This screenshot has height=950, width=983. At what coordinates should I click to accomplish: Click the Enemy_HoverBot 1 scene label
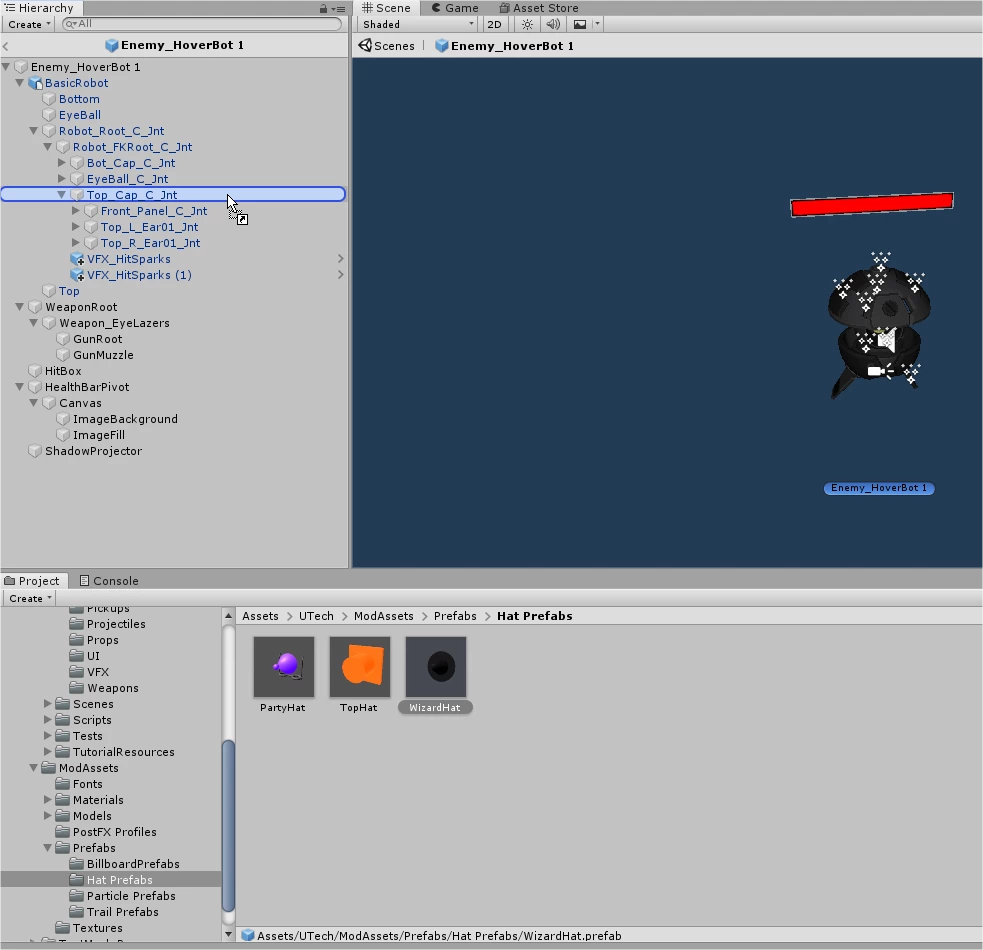click(x=879, y=488)
